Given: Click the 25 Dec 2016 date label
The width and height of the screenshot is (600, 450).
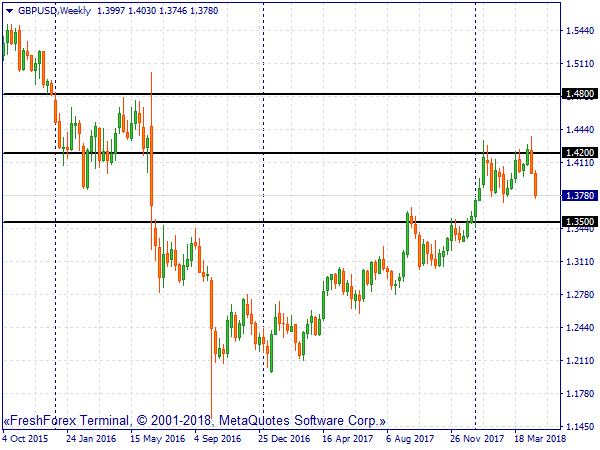Looking at the screenshot, I should click(284, 439).
